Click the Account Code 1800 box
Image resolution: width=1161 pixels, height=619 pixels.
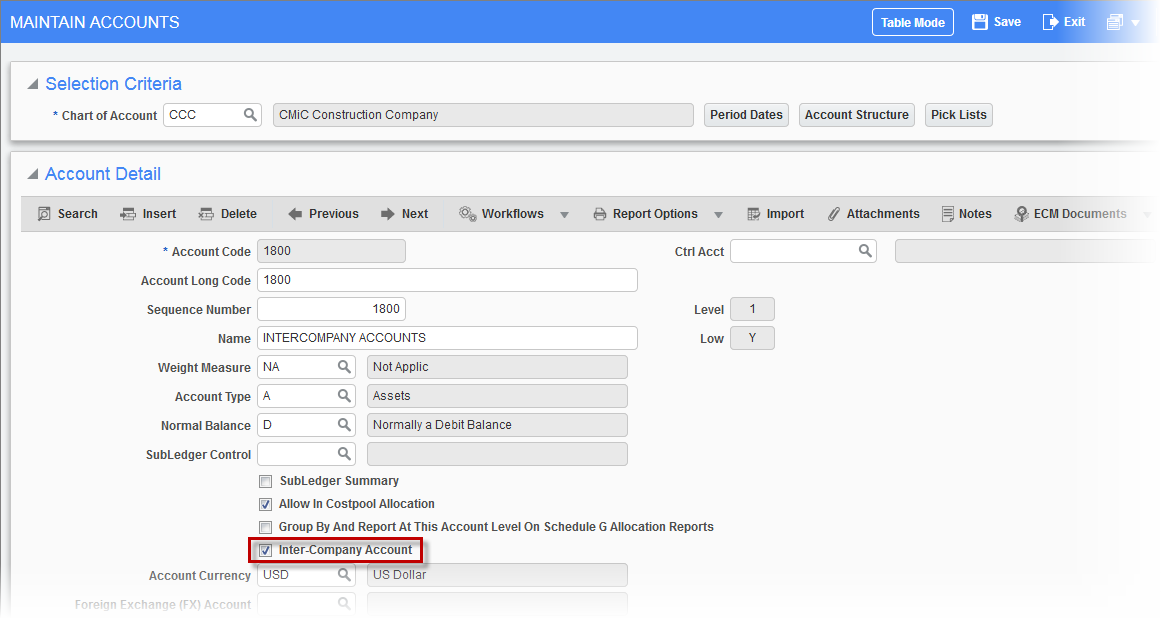331,251
